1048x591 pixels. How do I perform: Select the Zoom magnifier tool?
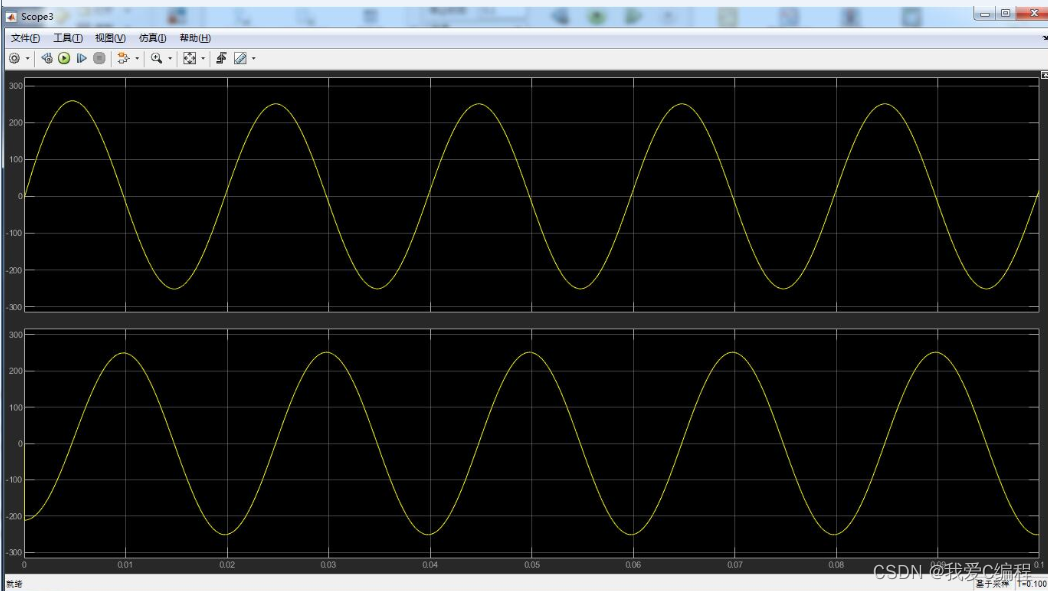157,59
